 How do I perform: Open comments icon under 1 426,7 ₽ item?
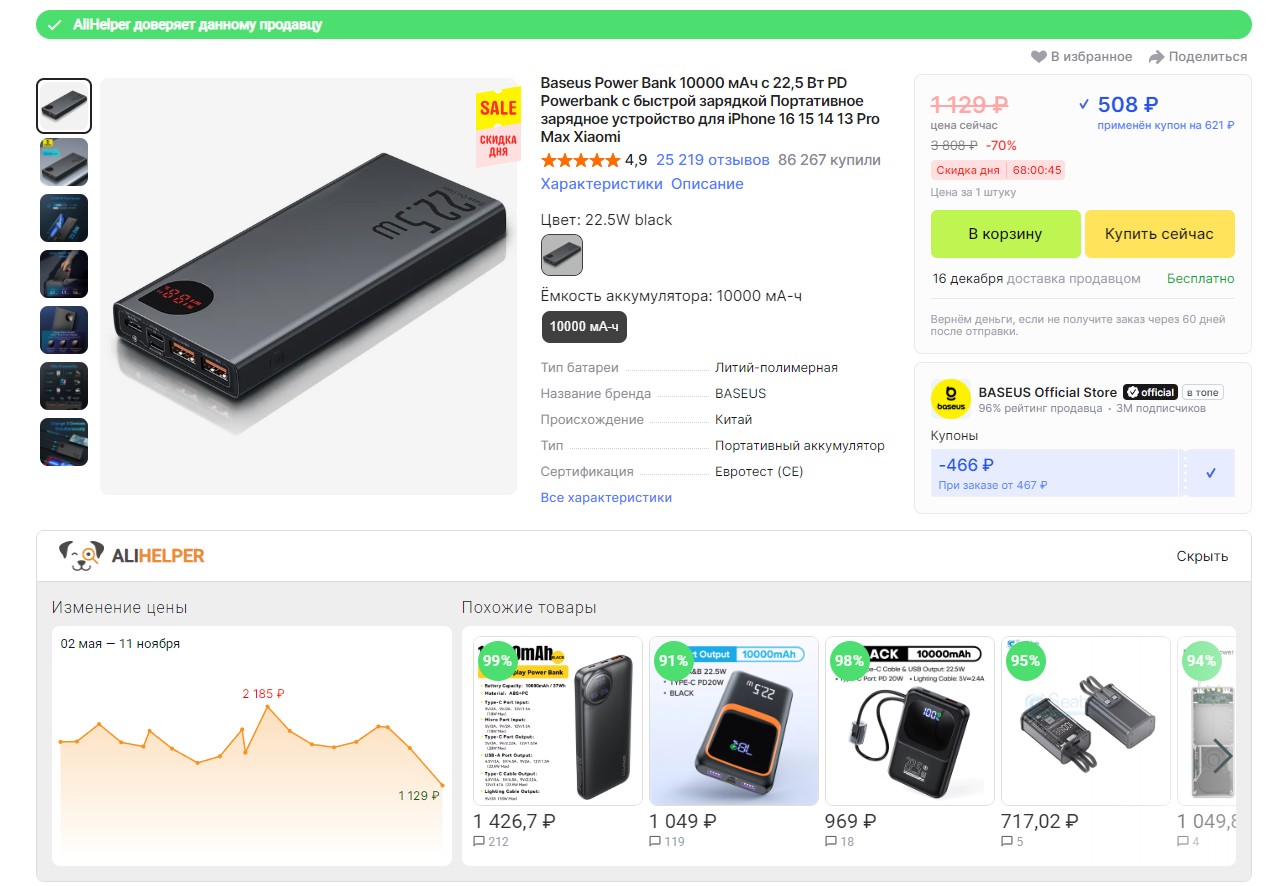[479, 842]
